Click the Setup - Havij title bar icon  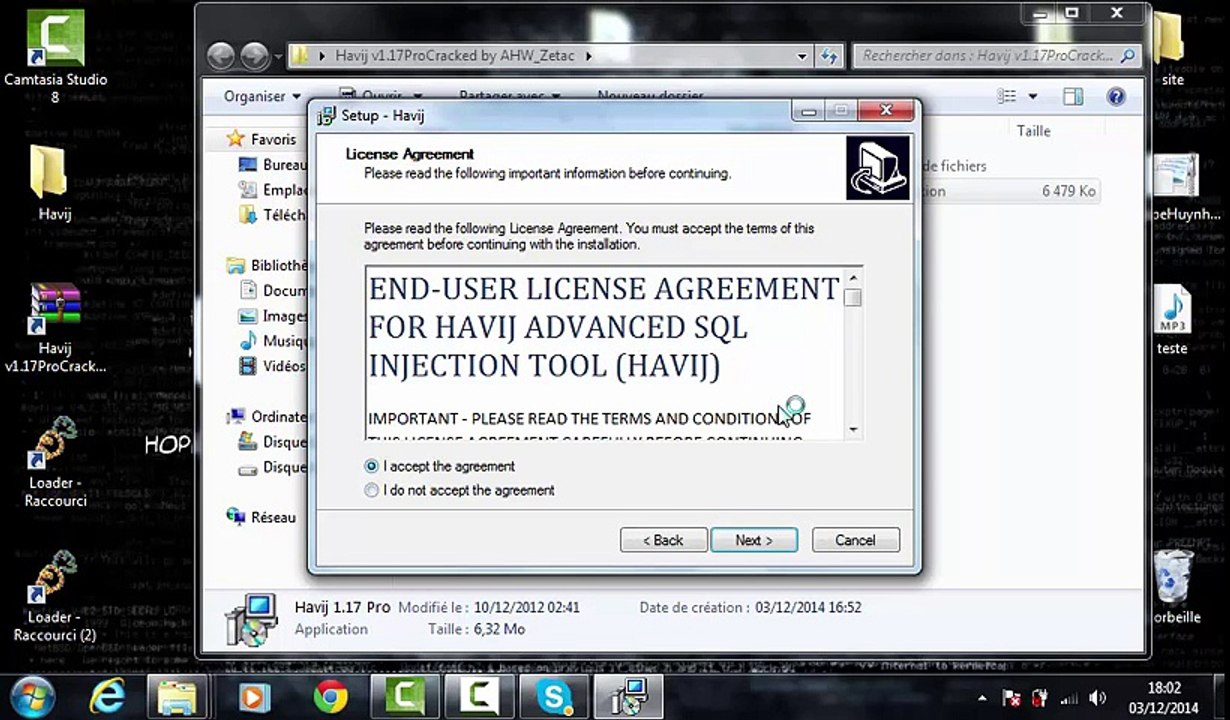(326, 116)
